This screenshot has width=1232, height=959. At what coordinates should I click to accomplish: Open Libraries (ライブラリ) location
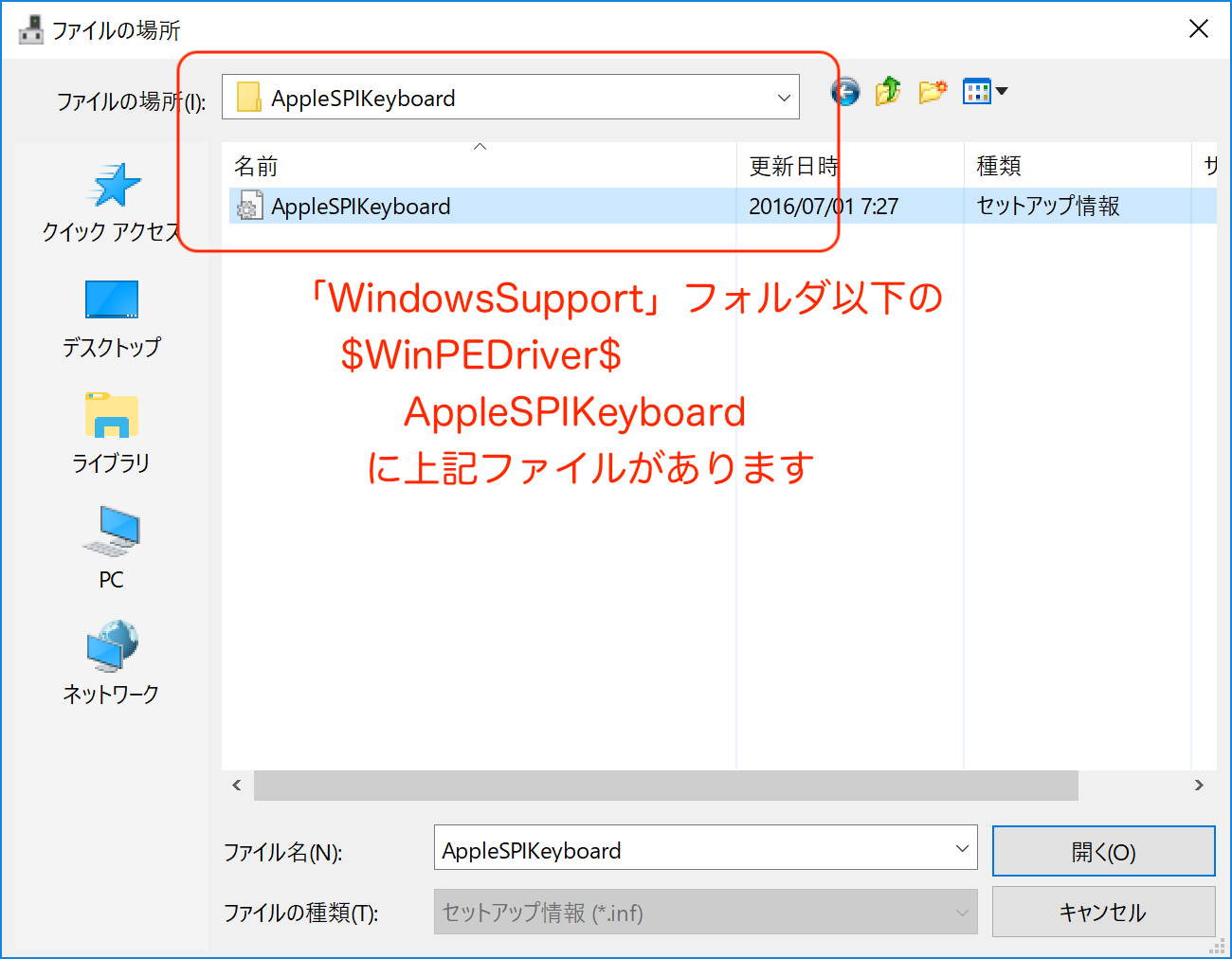pyautogui.click(x=112, y=435)
